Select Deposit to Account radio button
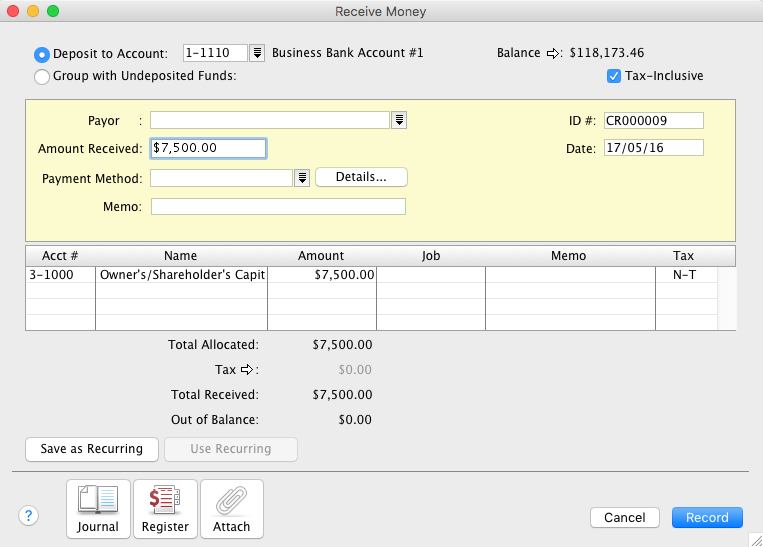The image size is (763, 547). 42,54
